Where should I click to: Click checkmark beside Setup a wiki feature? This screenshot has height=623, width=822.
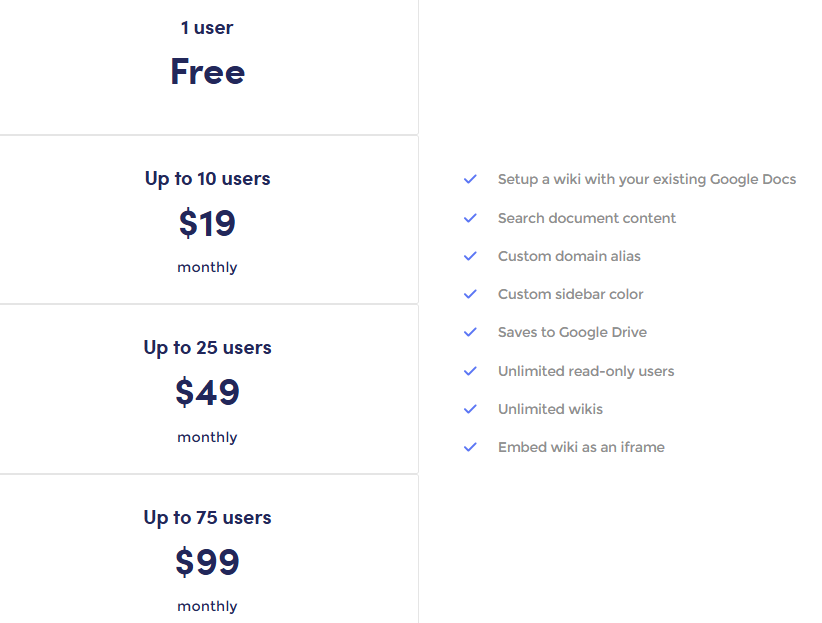[470, 179]
